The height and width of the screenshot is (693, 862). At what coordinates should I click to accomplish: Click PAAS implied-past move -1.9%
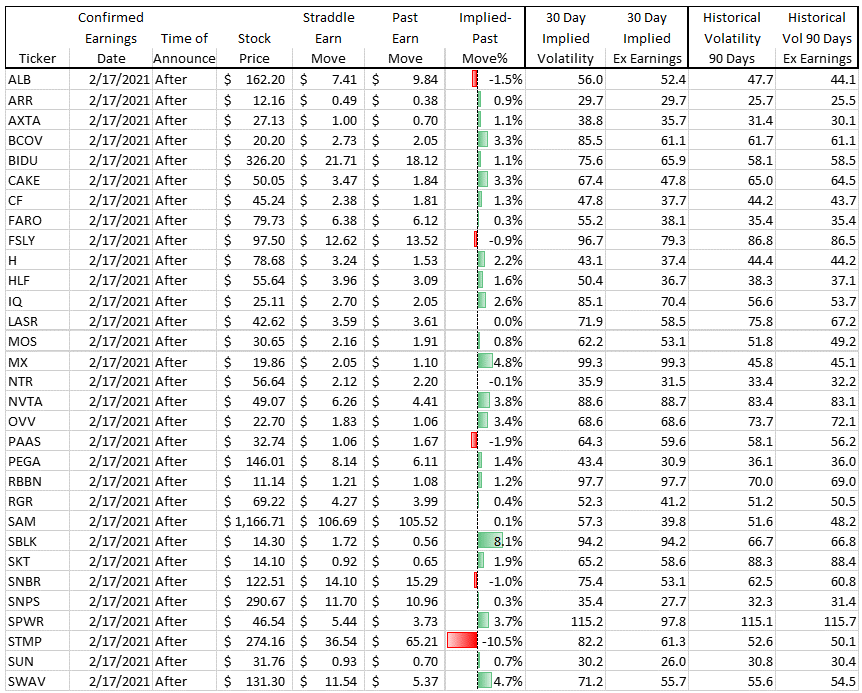485,441
